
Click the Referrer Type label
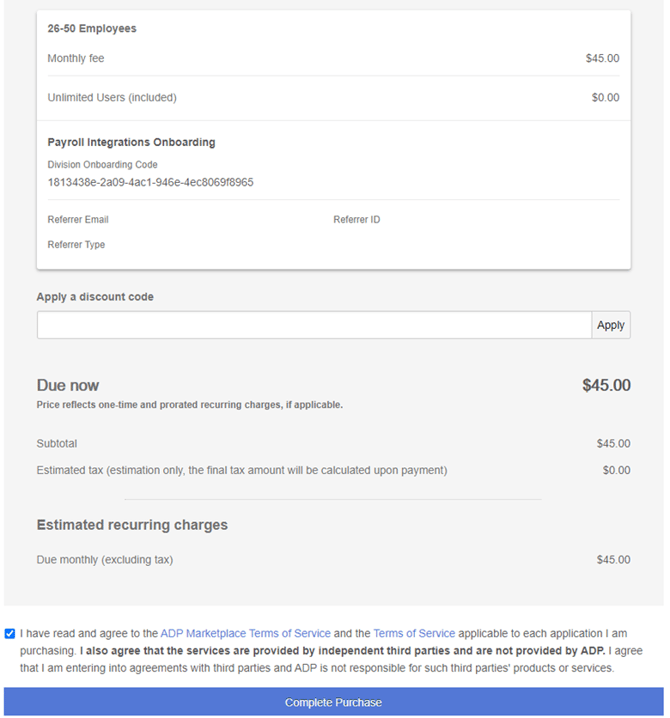(76, 244)
